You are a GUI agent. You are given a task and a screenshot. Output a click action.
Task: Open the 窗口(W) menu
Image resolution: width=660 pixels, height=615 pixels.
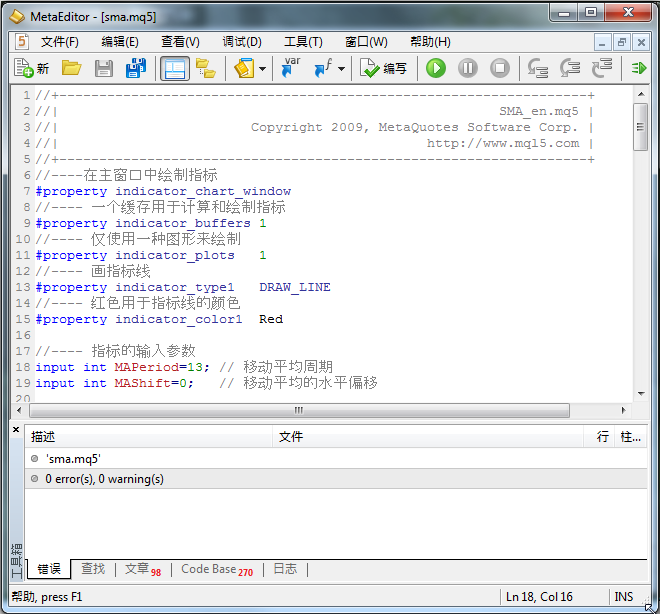(x=366, y=42)
